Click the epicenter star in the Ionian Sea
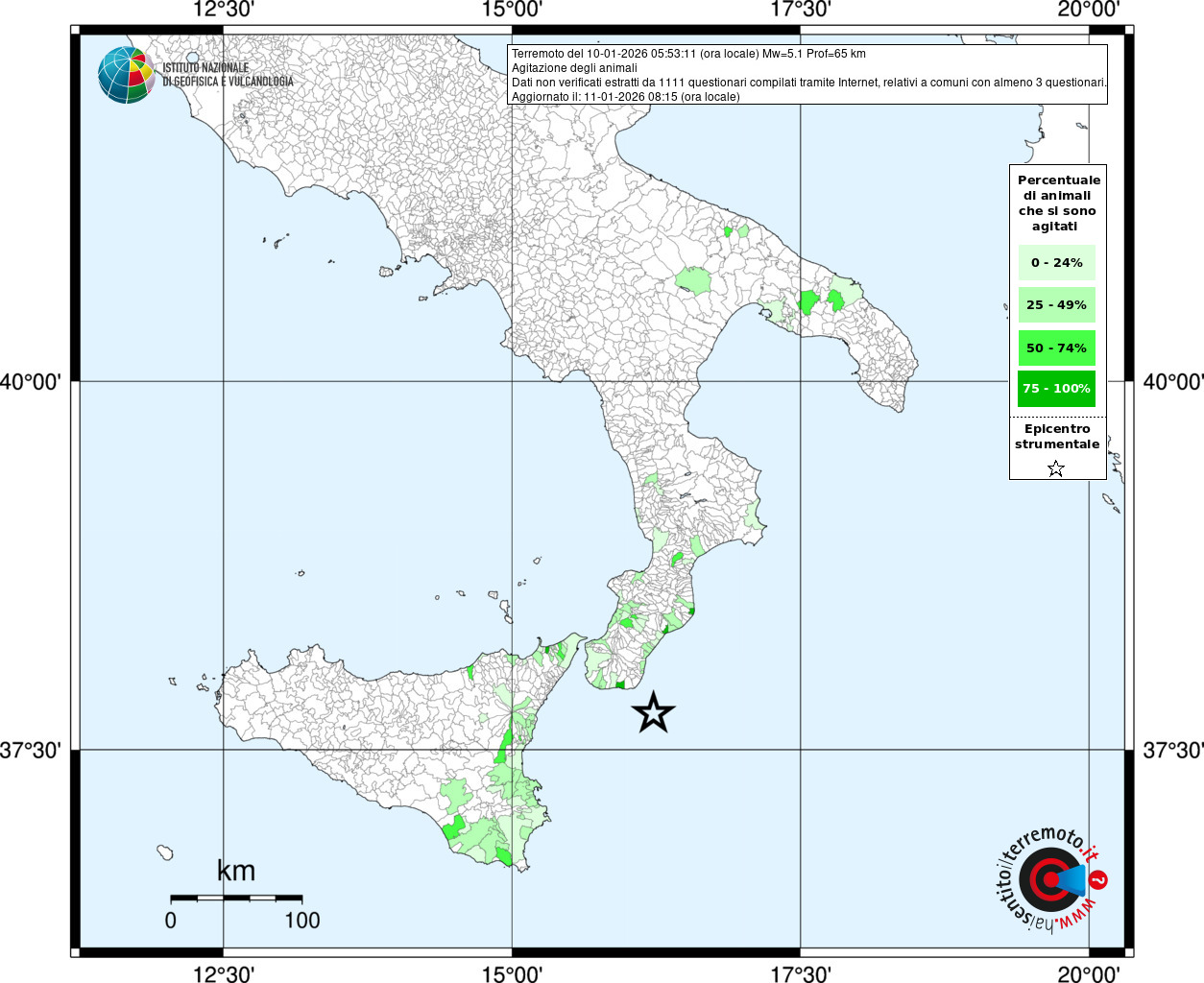 tap(654, 712)
